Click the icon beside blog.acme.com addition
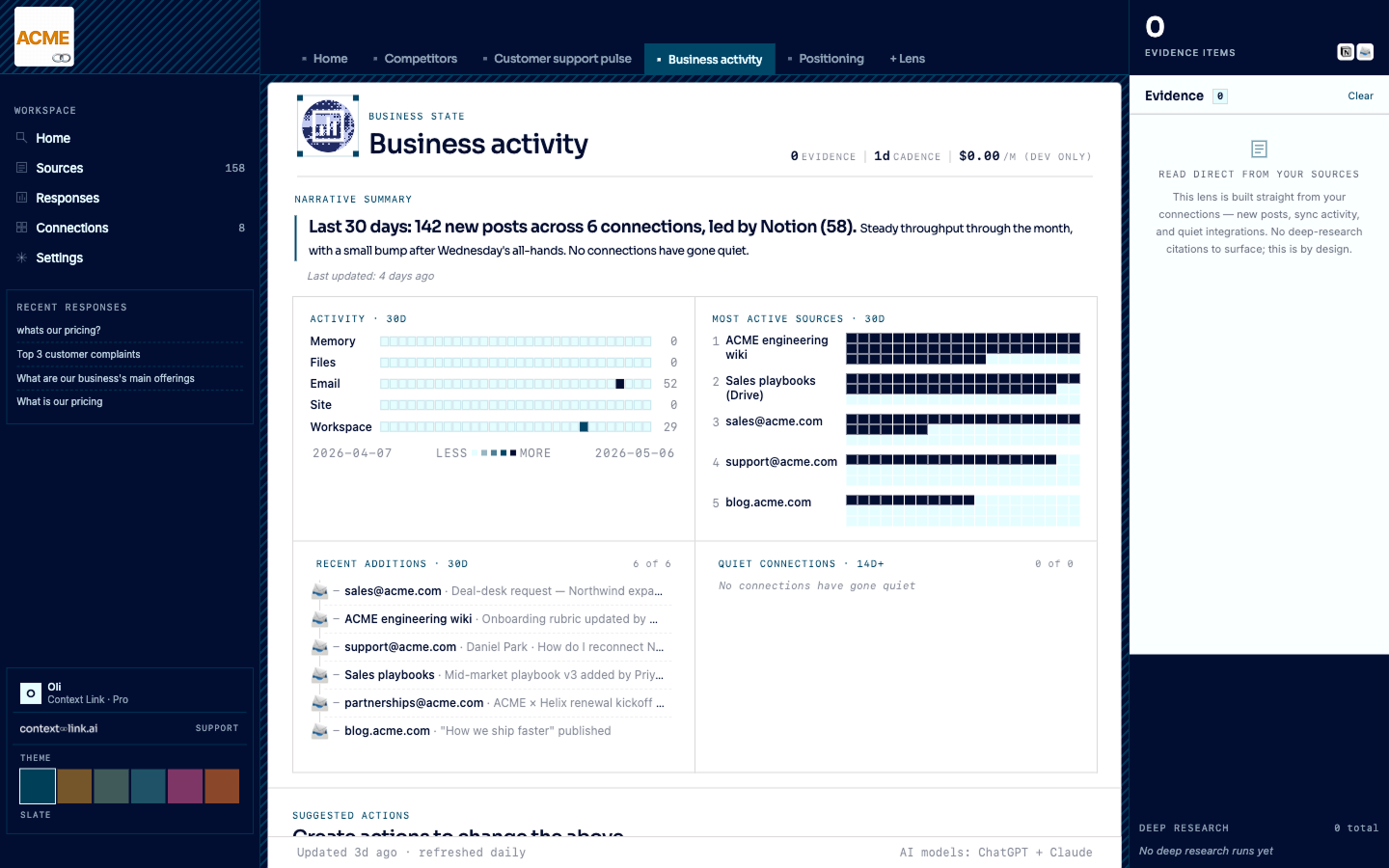This screenshot has height=868, width=1389. (319, 731)
